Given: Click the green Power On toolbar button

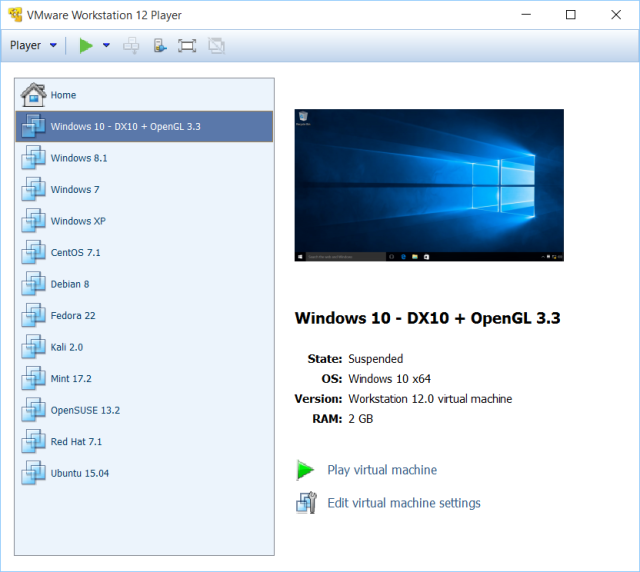Looking at the screenshot, I should (86, 45).
